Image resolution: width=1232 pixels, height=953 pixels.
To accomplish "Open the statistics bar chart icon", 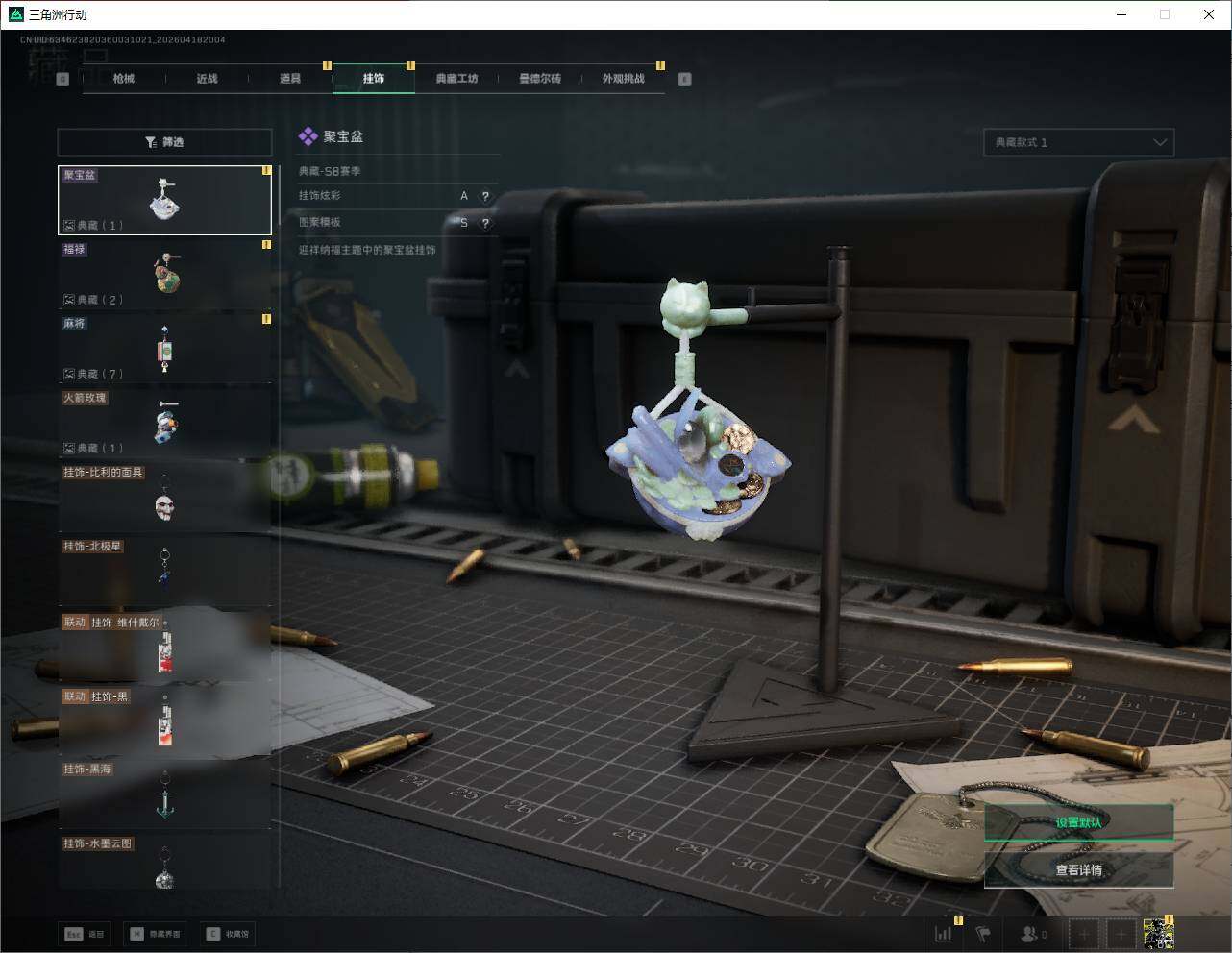I will 944,934.
